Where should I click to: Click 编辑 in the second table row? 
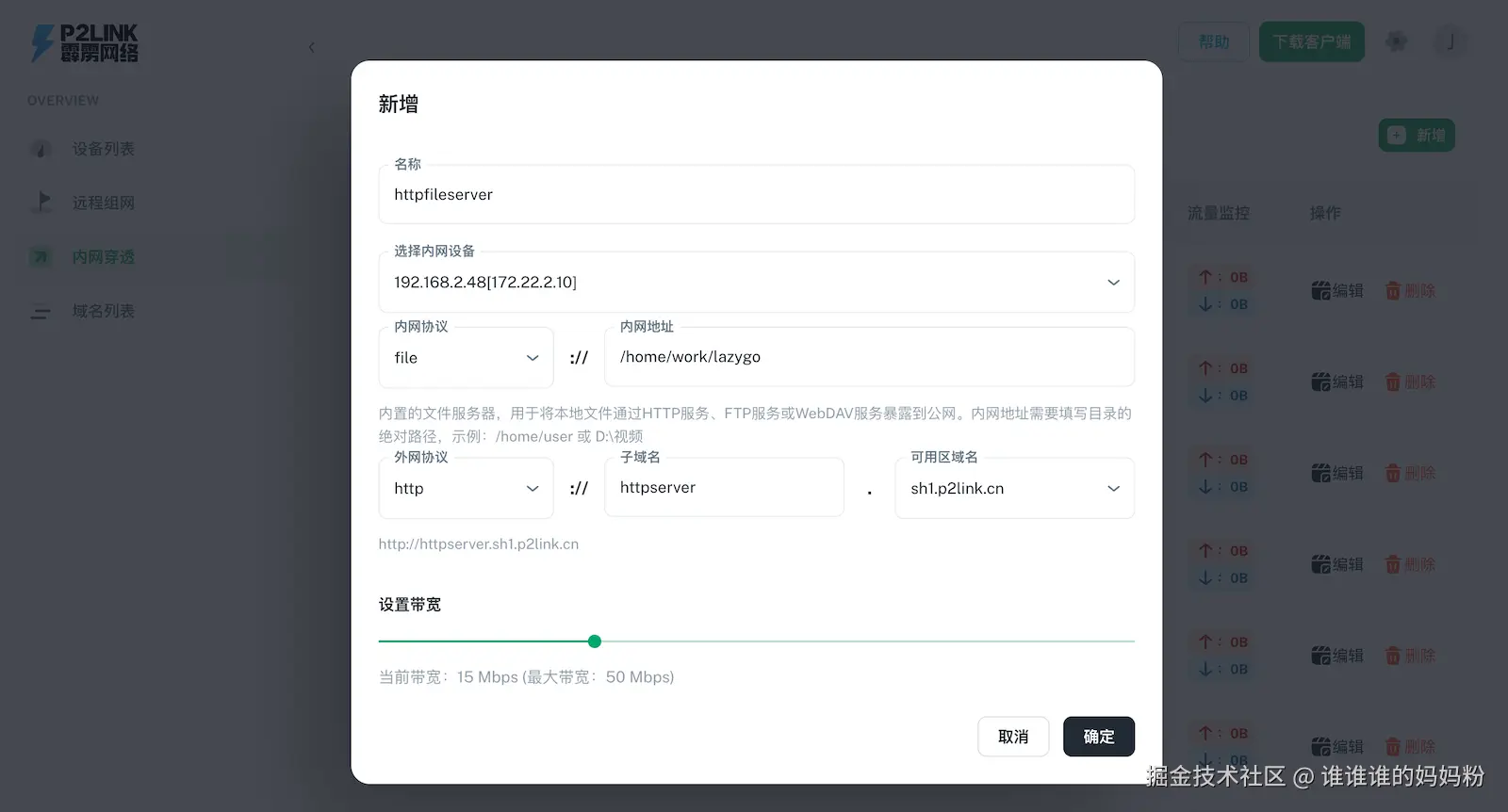click(x=1337, y=382)
